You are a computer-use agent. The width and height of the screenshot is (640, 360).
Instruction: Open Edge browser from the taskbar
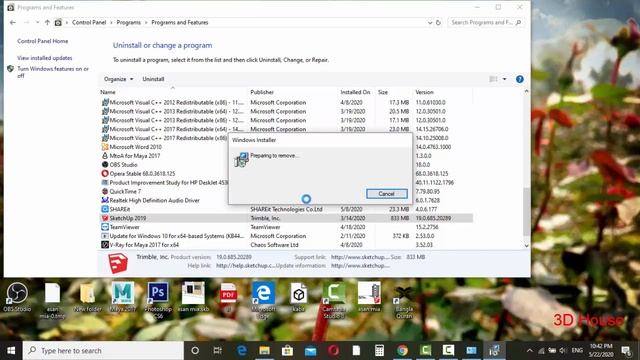tap(242, 350)
